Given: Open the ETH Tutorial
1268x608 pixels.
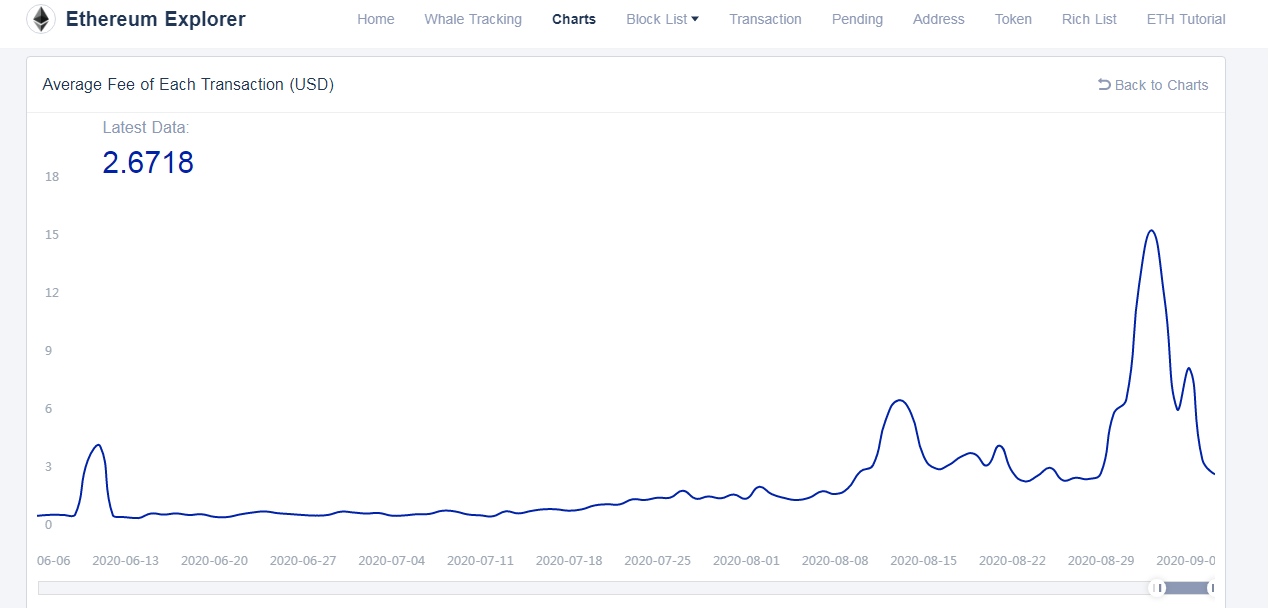Looking at the screenshot, I should coord(1186,19).
